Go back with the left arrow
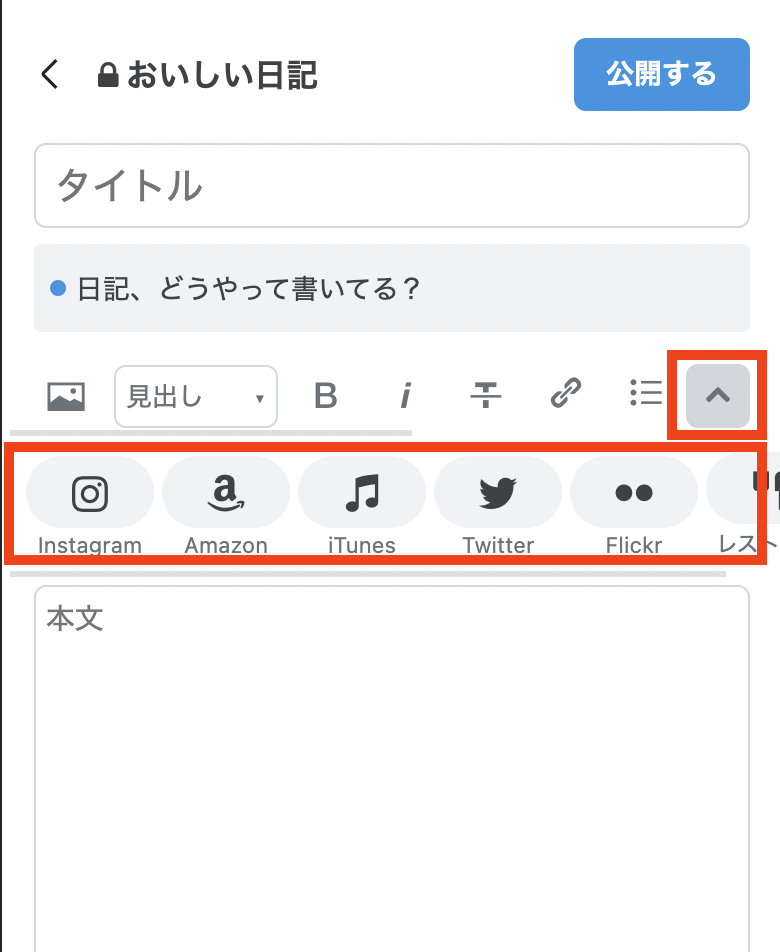 coord(50,74)
